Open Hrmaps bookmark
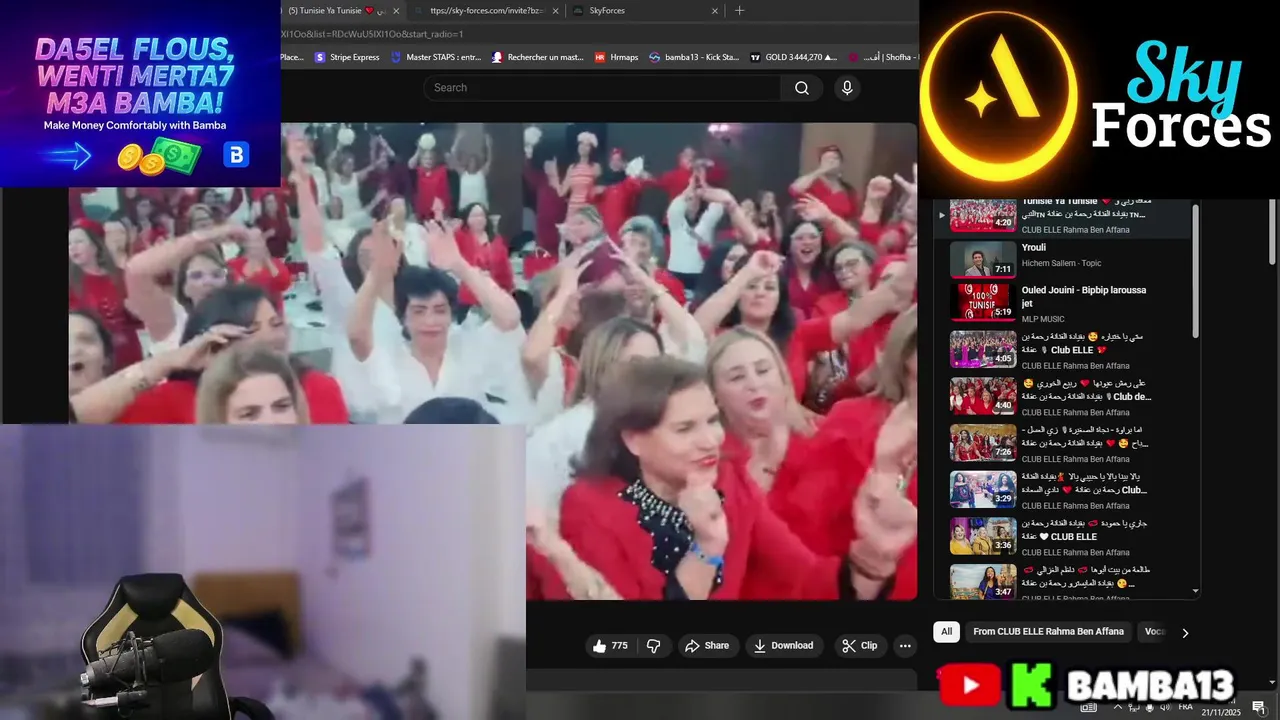1280x720 pixels. coord(617,57)
